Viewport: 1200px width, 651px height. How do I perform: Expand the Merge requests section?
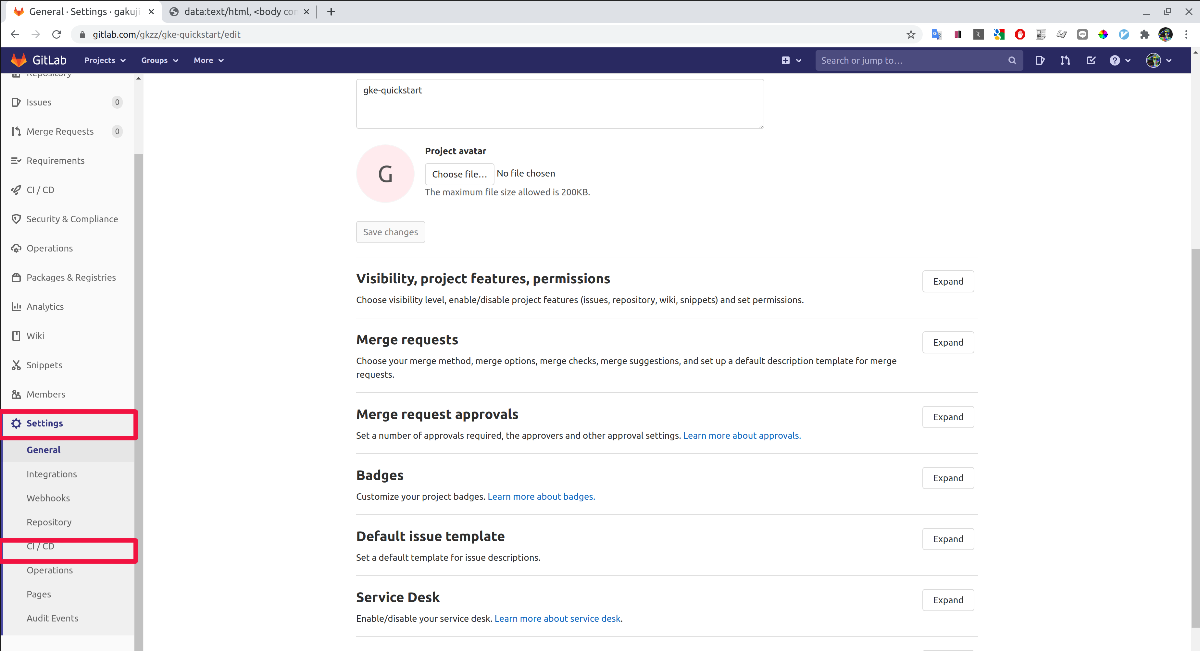[948, 342]
